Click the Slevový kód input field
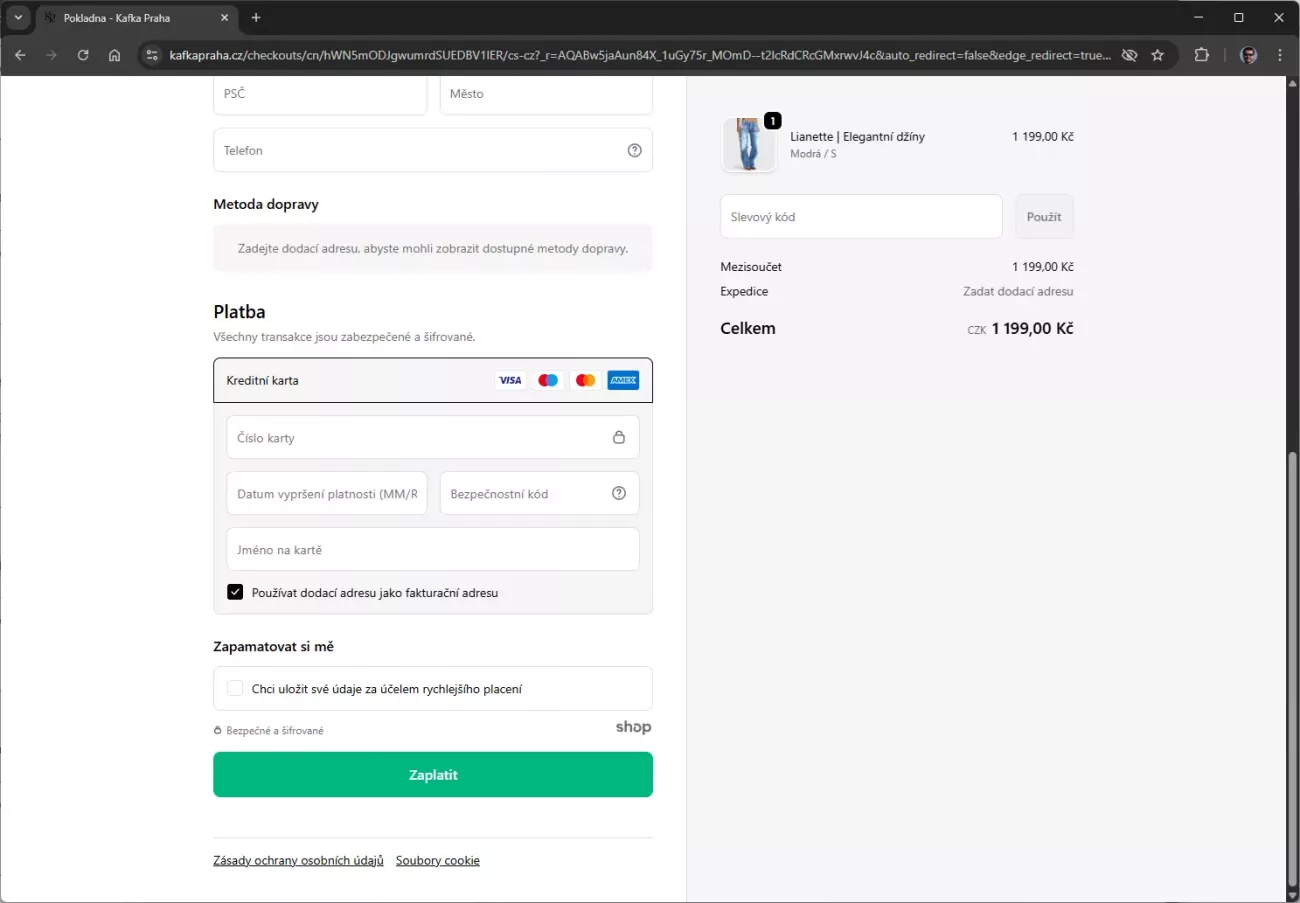The image size is (1300, 903). 860,217
